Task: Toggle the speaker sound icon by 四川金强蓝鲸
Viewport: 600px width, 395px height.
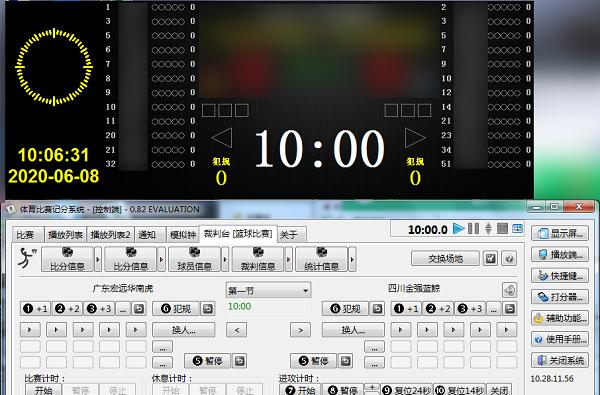Action: click(509, 290)
